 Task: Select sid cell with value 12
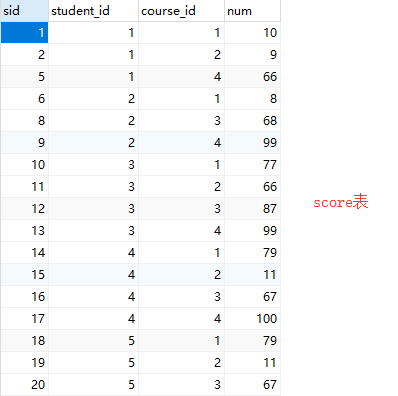coord(24,209)
